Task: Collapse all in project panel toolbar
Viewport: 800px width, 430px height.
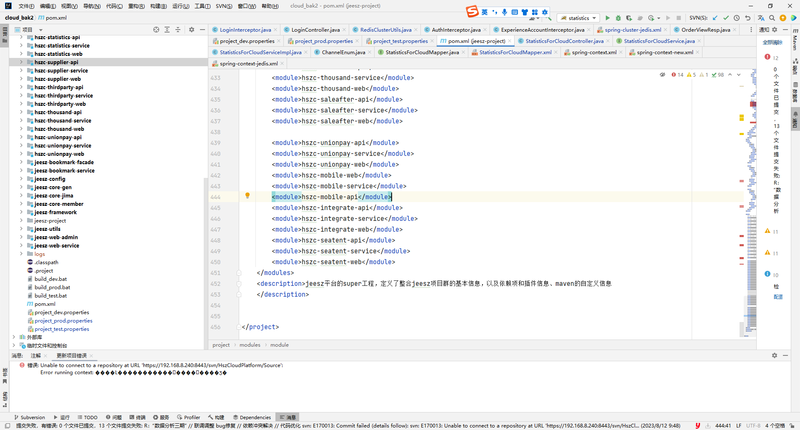Action: (178, 30)
